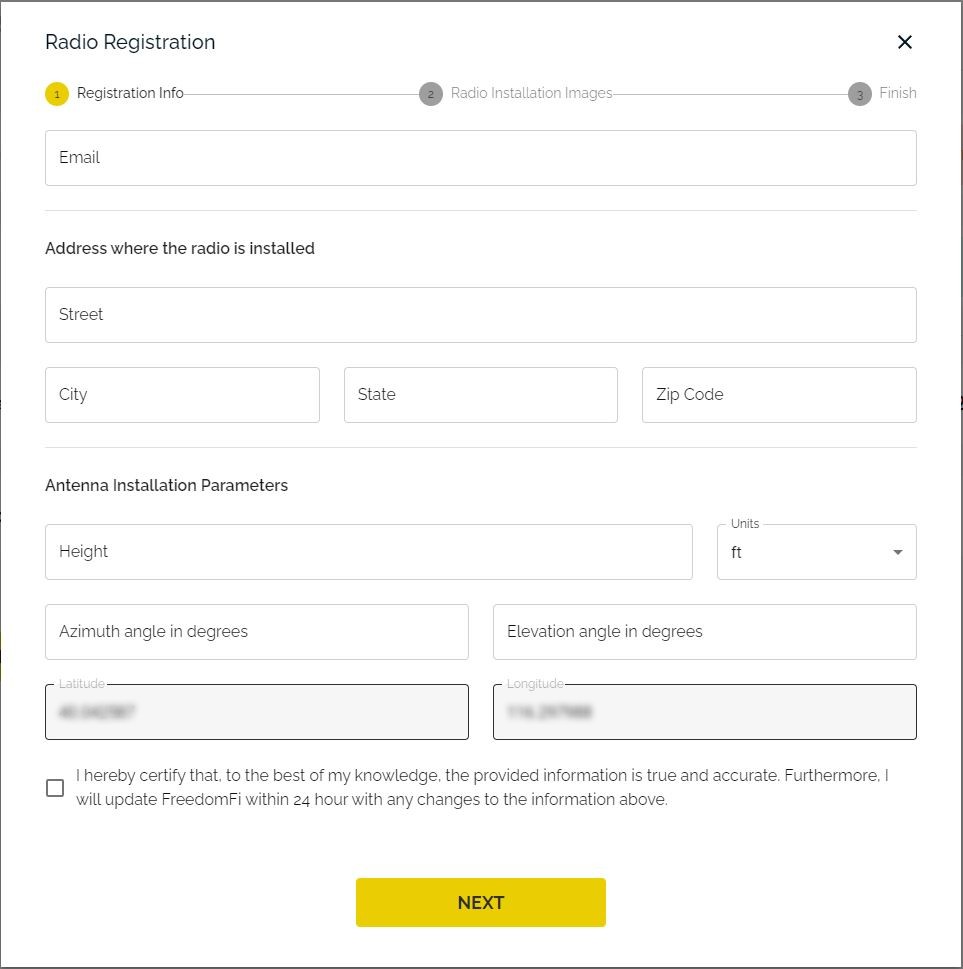Select the Elevation angle in degrees field
Screen dimensions: 963x969
(704, 632)
